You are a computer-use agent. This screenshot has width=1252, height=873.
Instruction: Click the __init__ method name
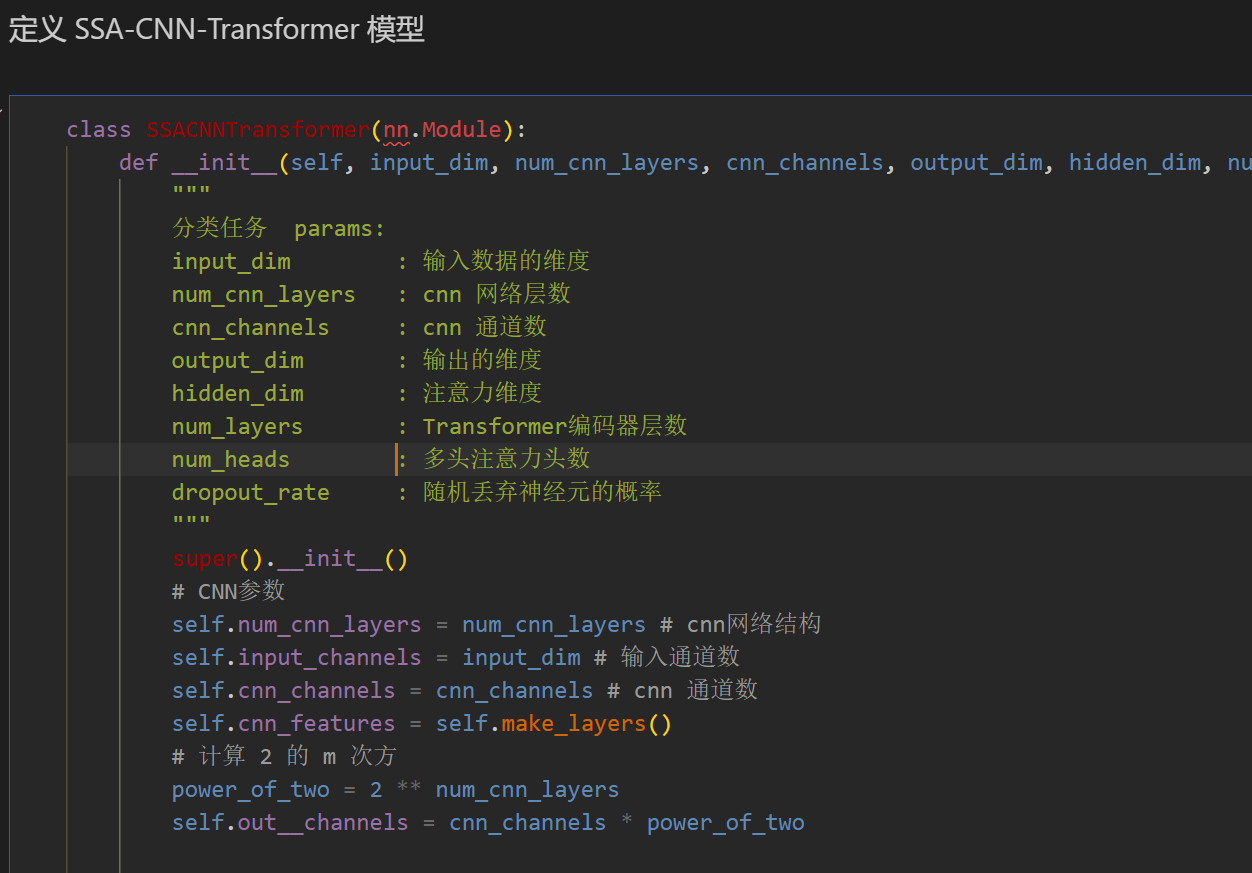225,162
